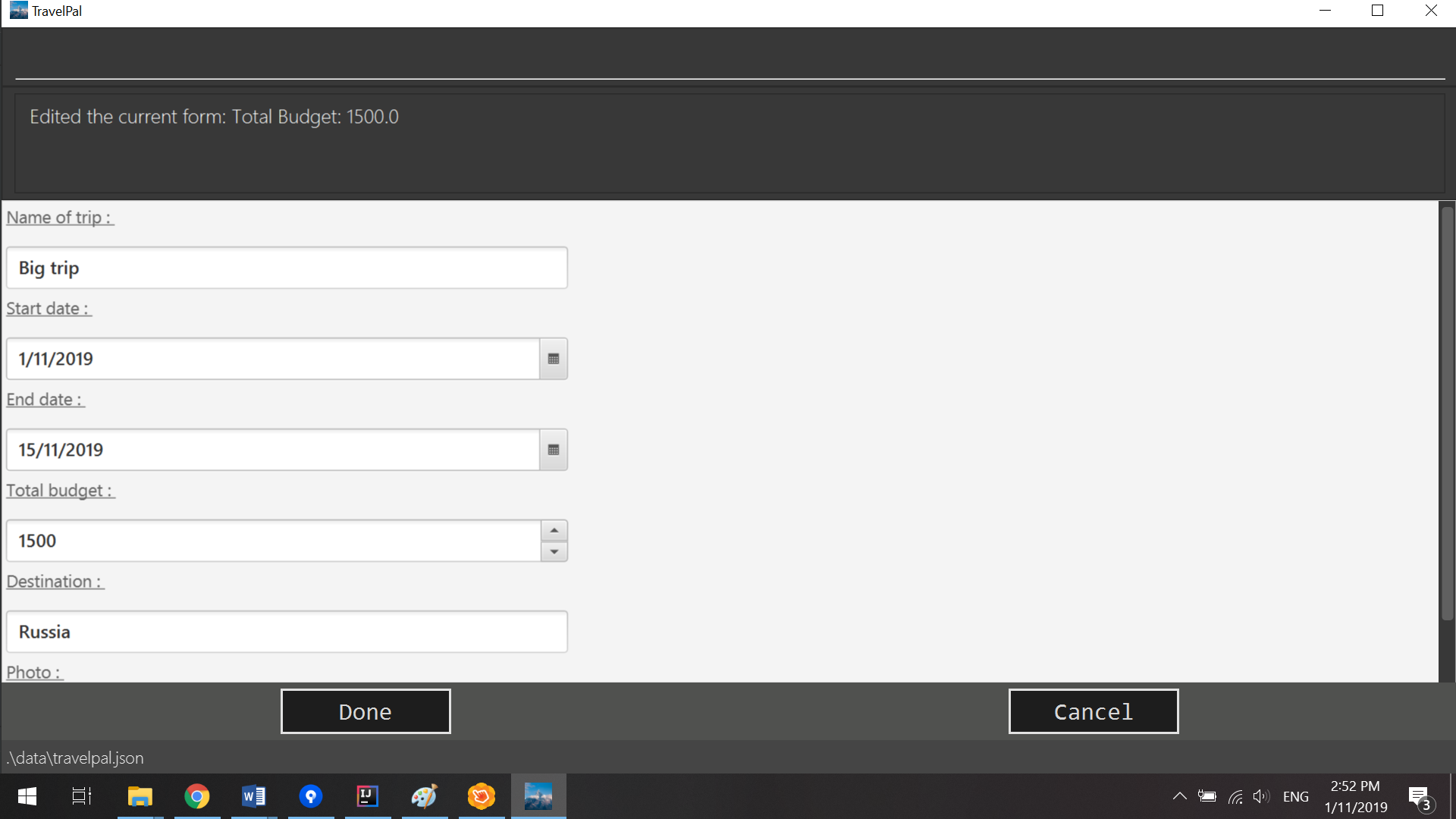Focus the Destination field containing Russia
Viewport: 1456px width, 819px height.
[287, 632]
